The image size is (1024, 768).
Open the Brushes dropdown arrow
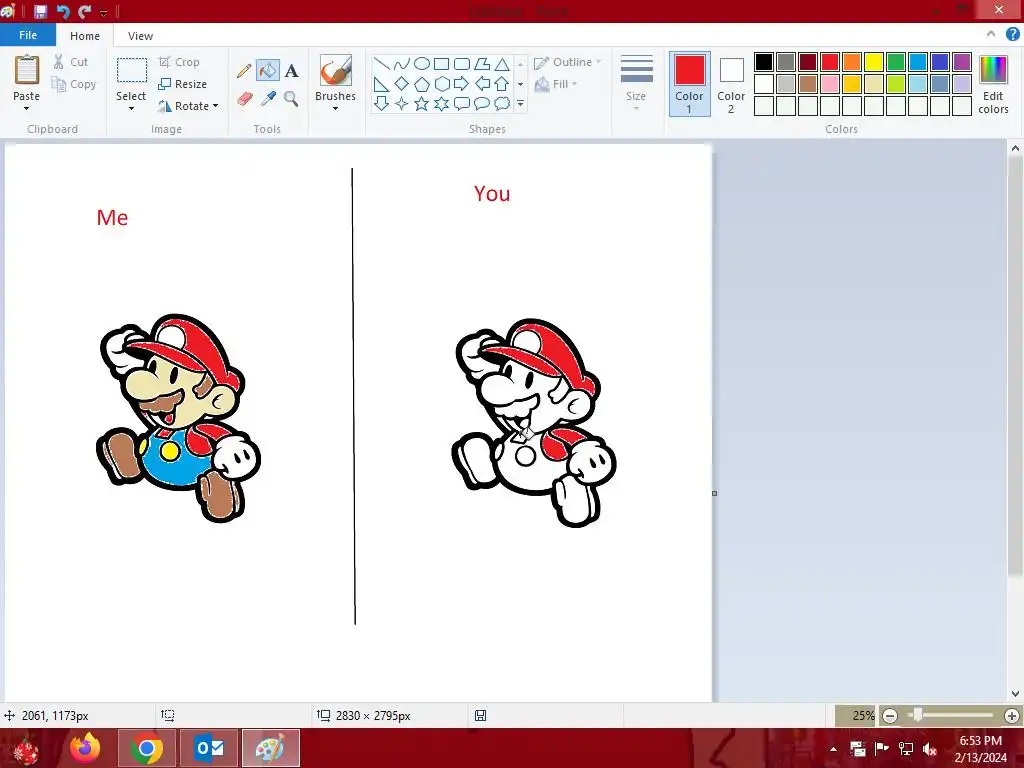336,108
